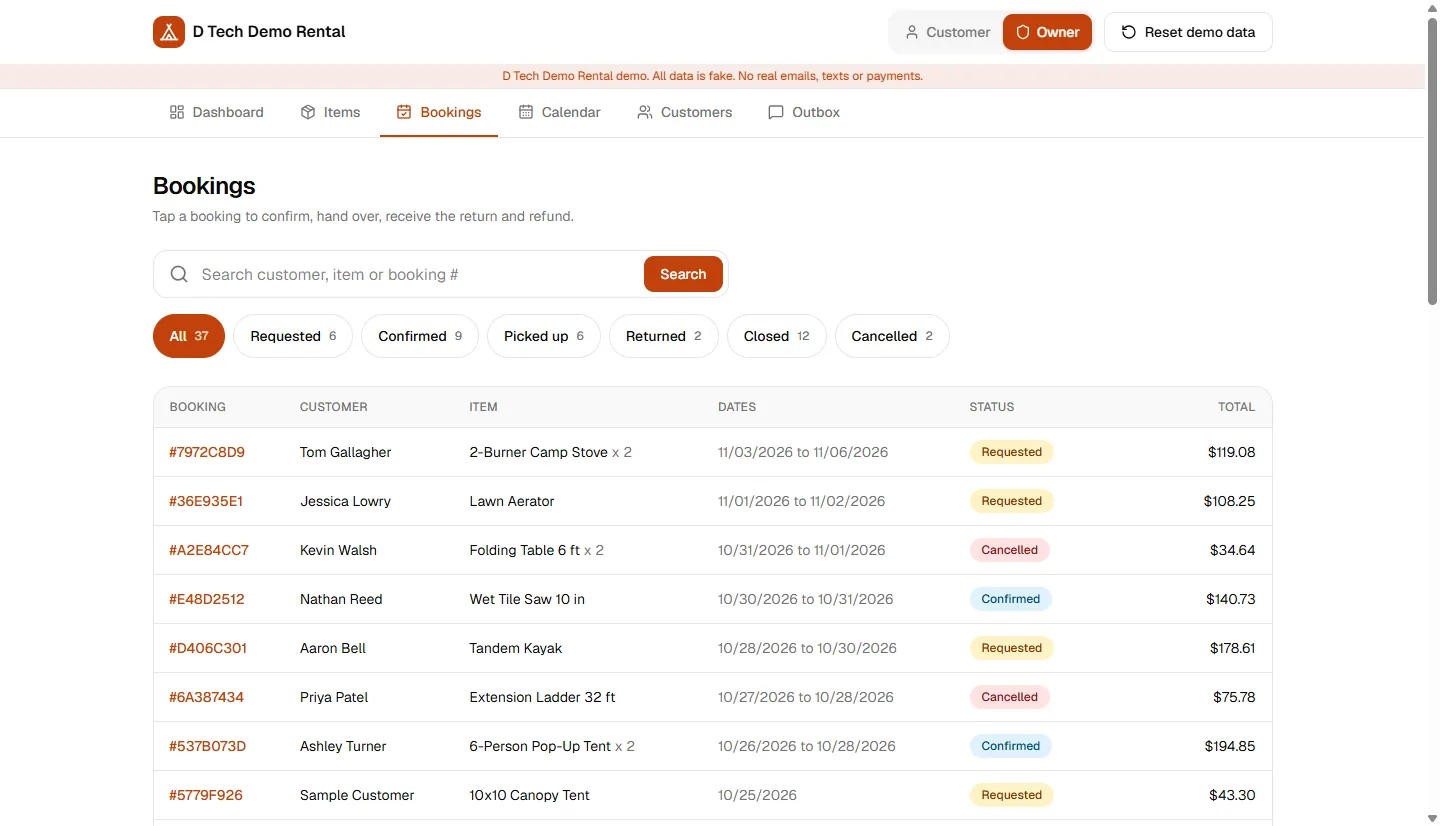This screenshot has width=1440, height=826.
Task: Click the Cancelled status badge for Priya Patel
Action: pyautogui.click(x=1010, y=697)
